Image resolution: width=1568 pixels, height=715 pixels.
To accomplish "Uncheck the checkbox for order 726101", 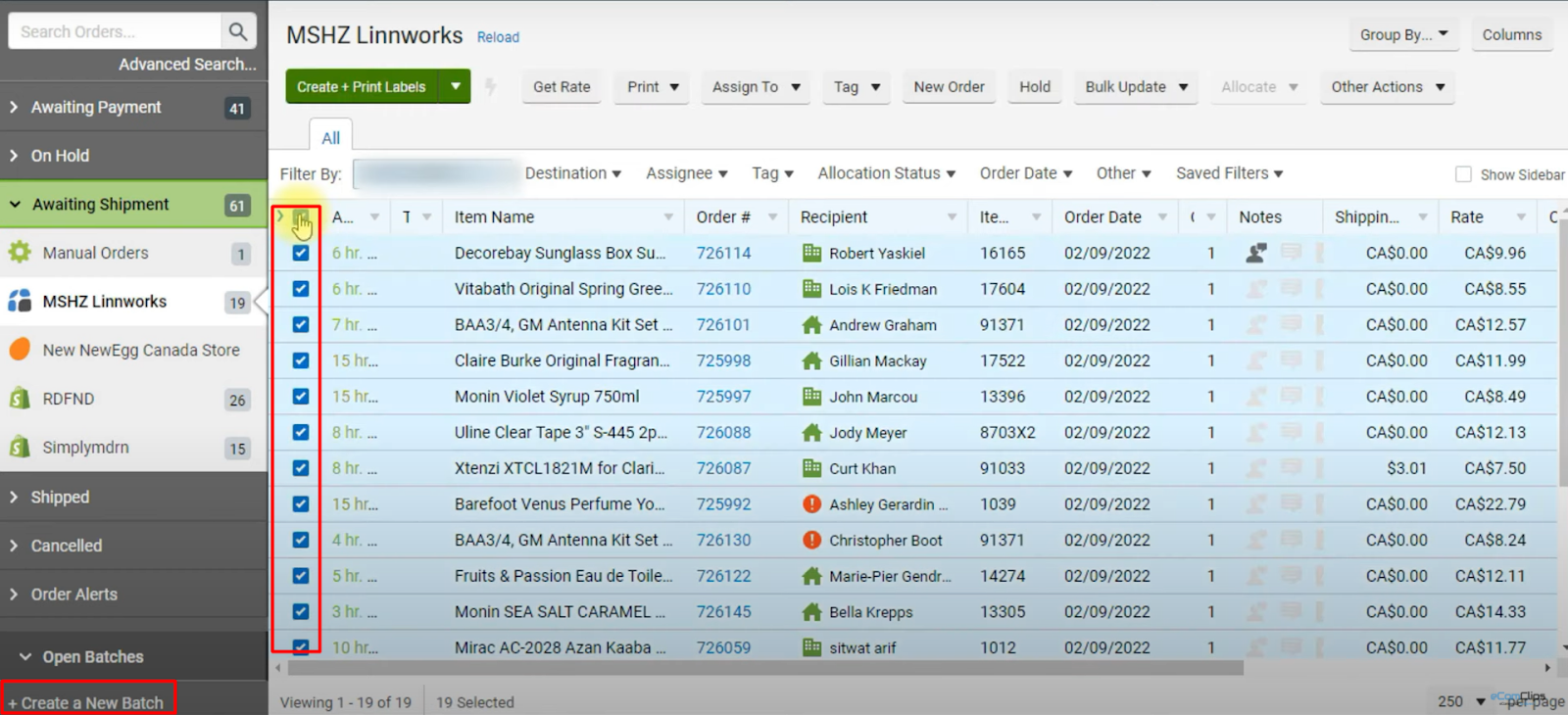I will click(x=301, y=324).
